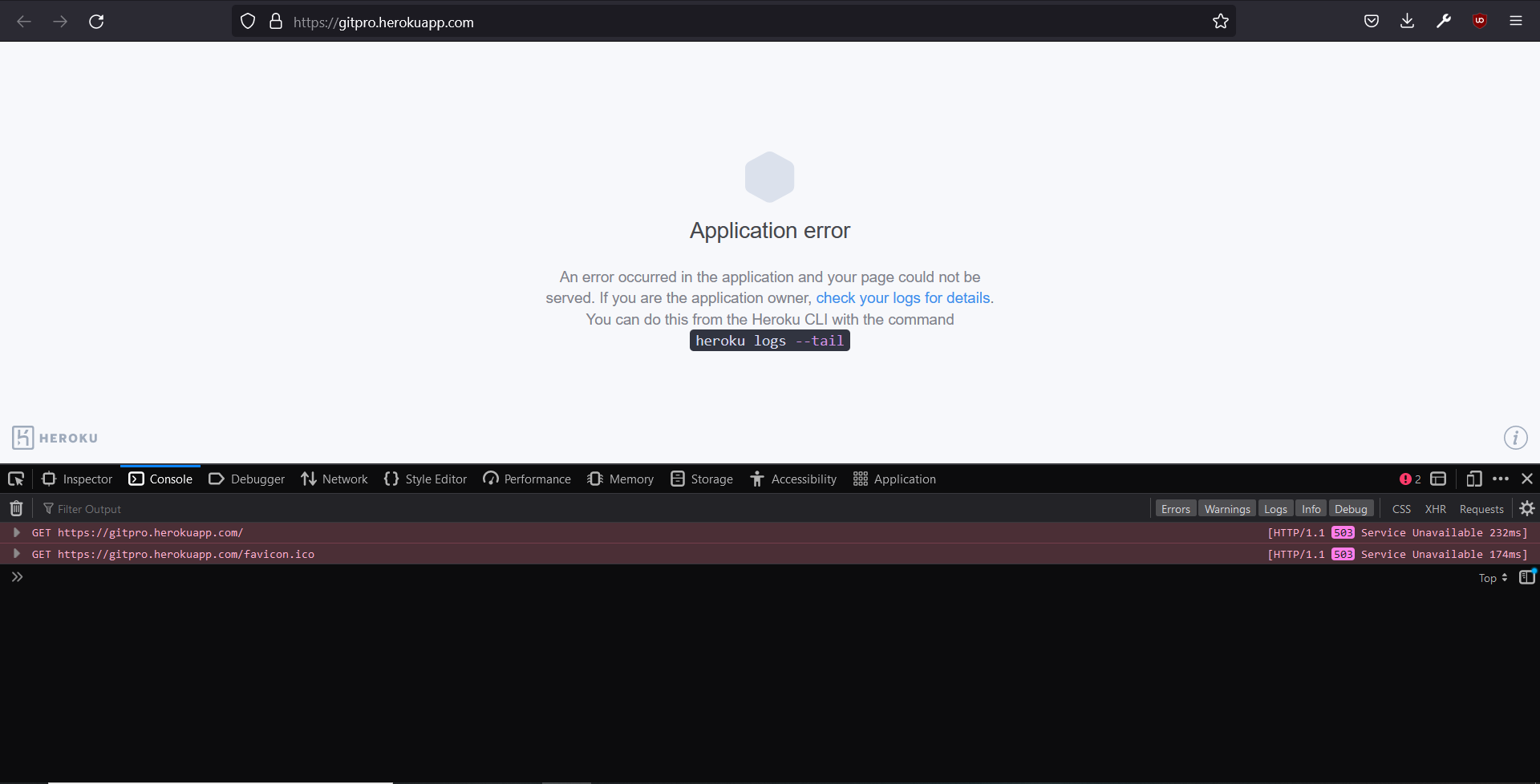Click the info circle icon on page
The height and width of the screenshot is (784, 1540).
pyautogui.click(x=1515, y=438)
